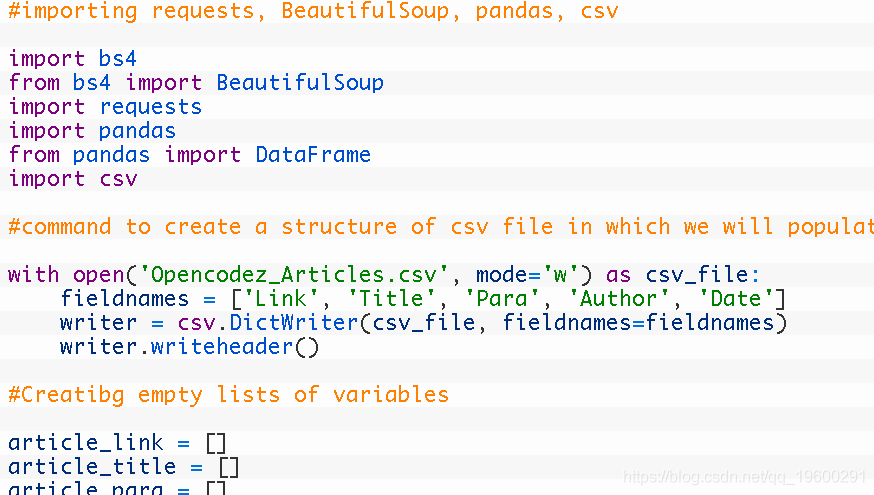Click DataFrame in the pandas import line
This screenshot has width=874, height=495.
click(x=313, y=154)
